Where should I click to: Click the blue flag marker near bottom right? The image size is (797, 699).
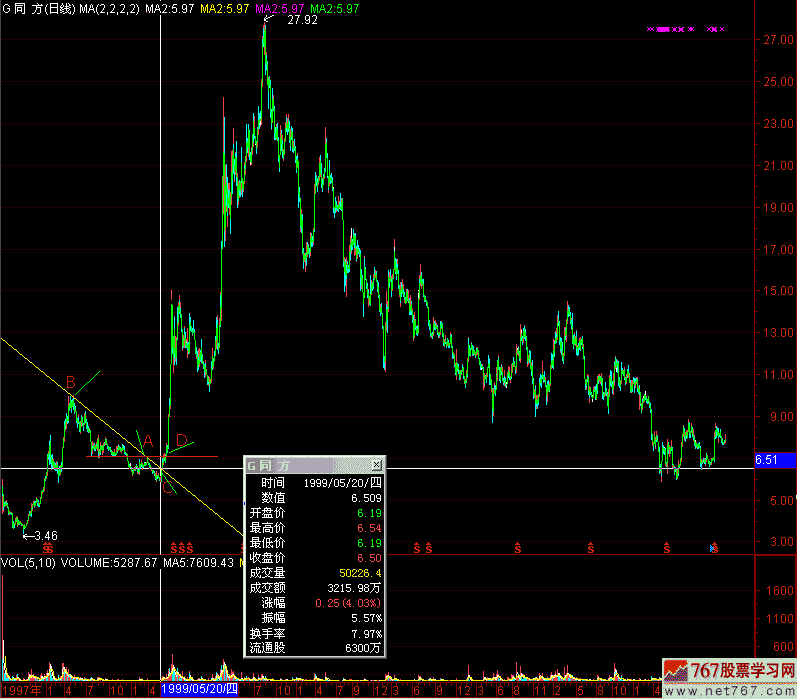(x=713, y=547)
